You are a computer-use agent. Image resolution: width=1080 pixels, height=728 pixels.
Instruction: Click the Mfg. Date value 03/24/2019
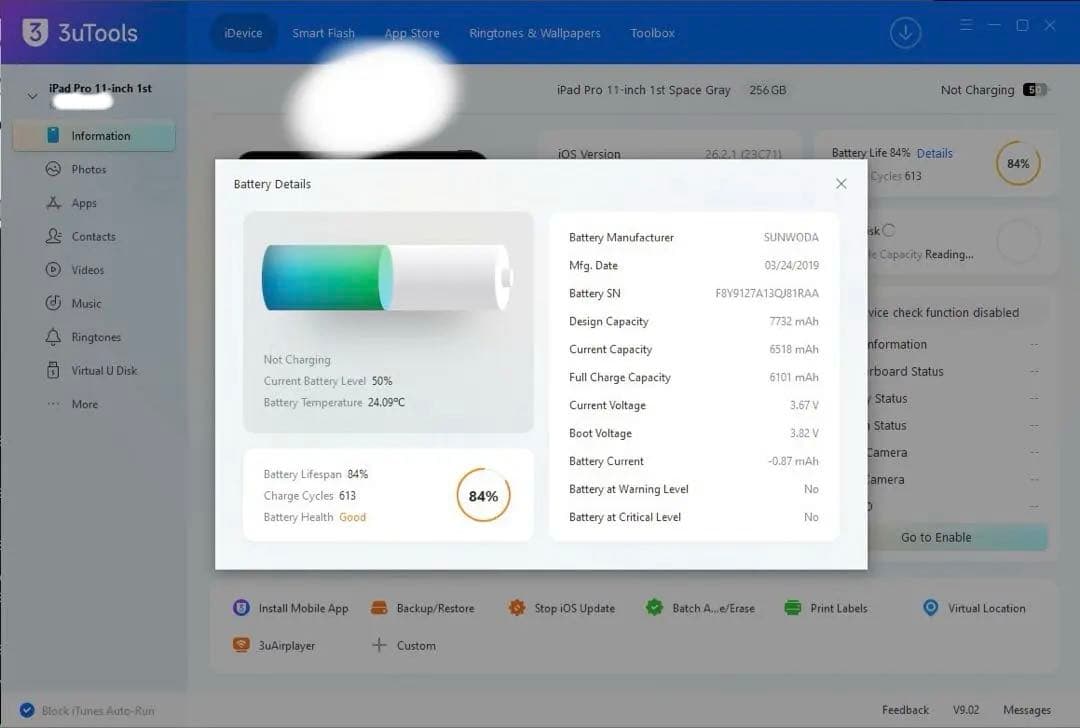[791, 265]
